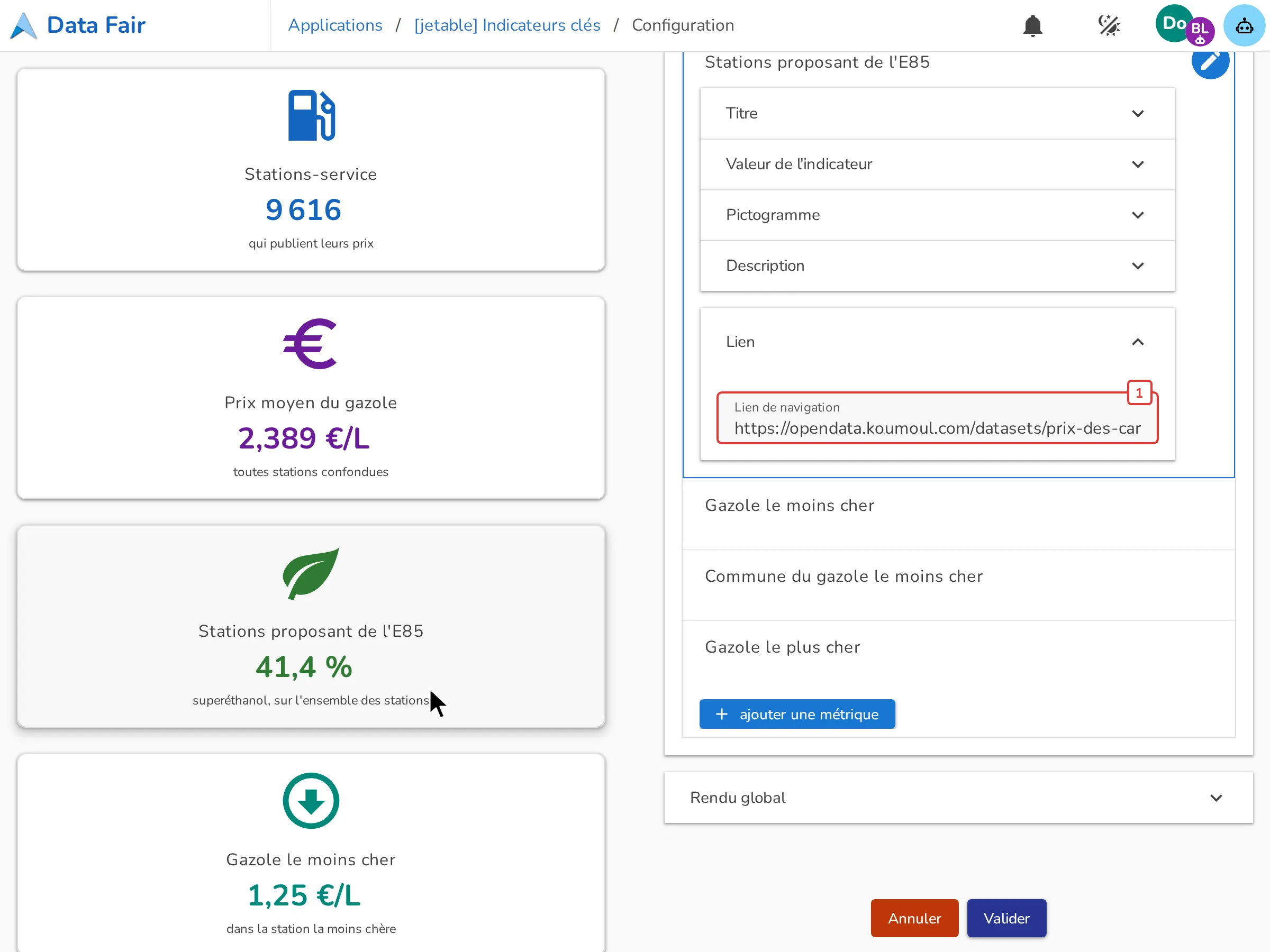Click the 1,25 €/L value text
This screenshot has height=952, width=1270.
304,895
